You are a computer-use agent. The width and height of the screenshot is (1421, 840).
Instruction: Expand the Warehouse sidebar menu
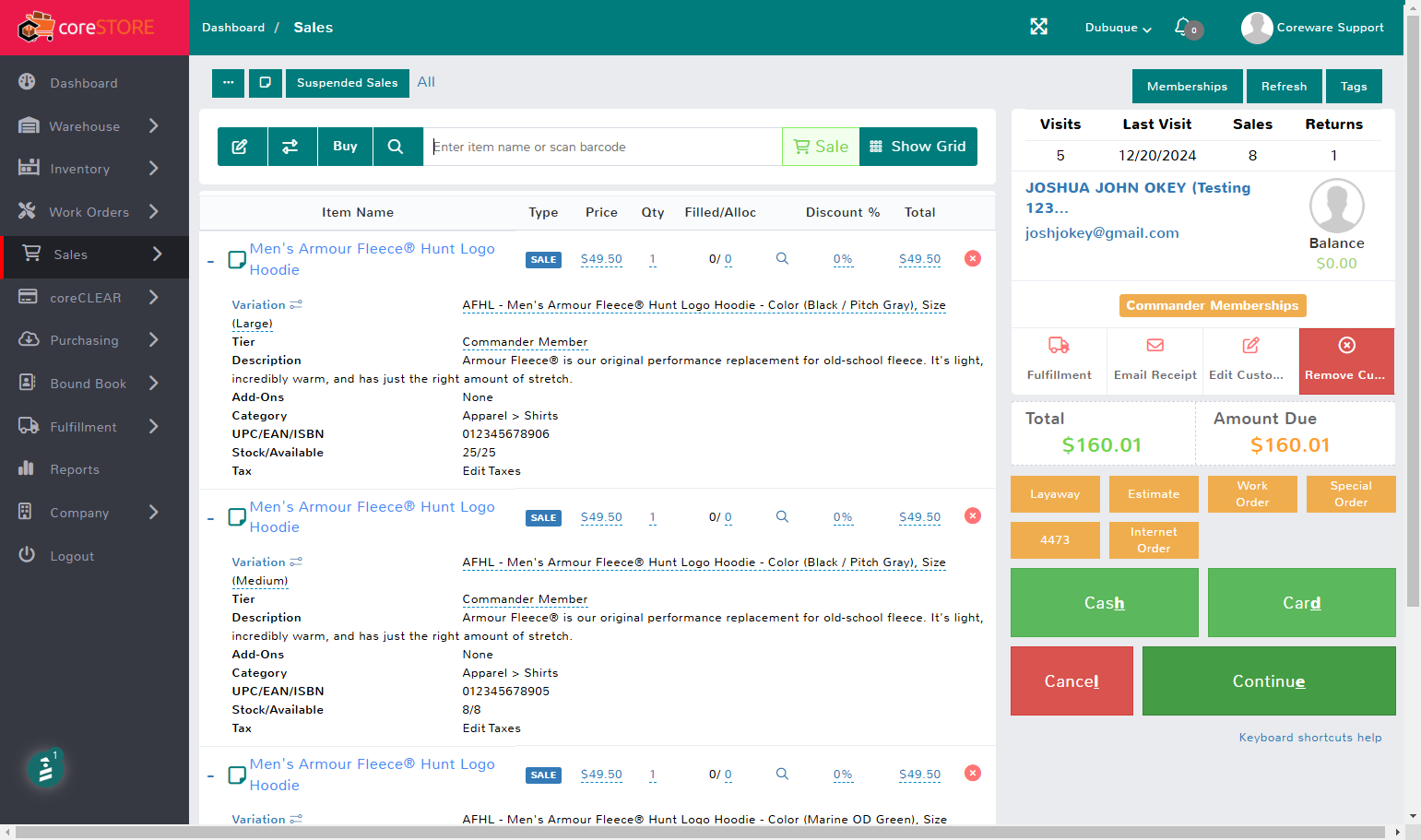click(x=92, y=126)
